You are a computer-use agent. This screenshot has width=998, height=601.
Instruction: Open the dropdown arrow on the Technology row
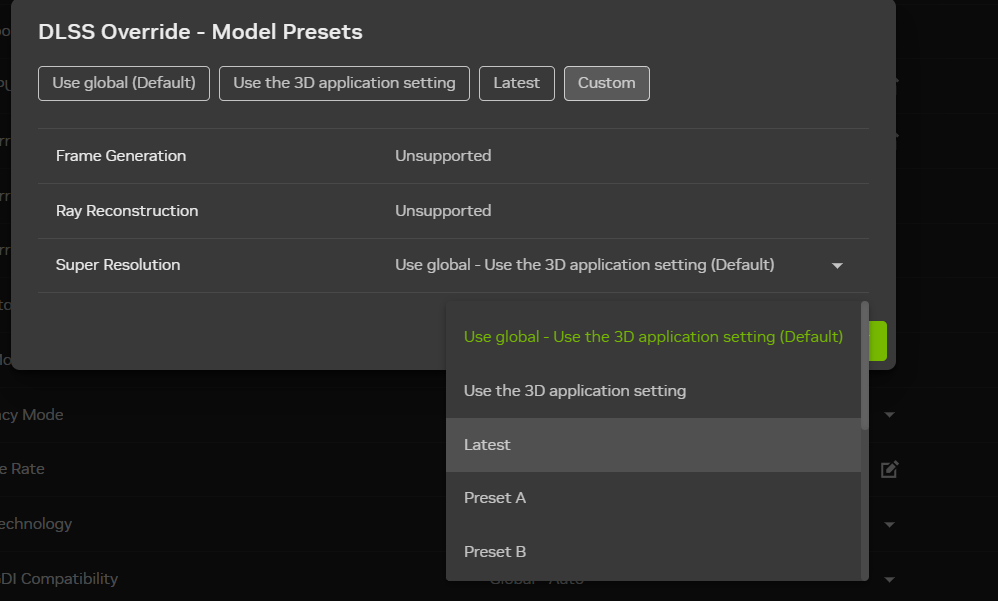coord(889,523)
